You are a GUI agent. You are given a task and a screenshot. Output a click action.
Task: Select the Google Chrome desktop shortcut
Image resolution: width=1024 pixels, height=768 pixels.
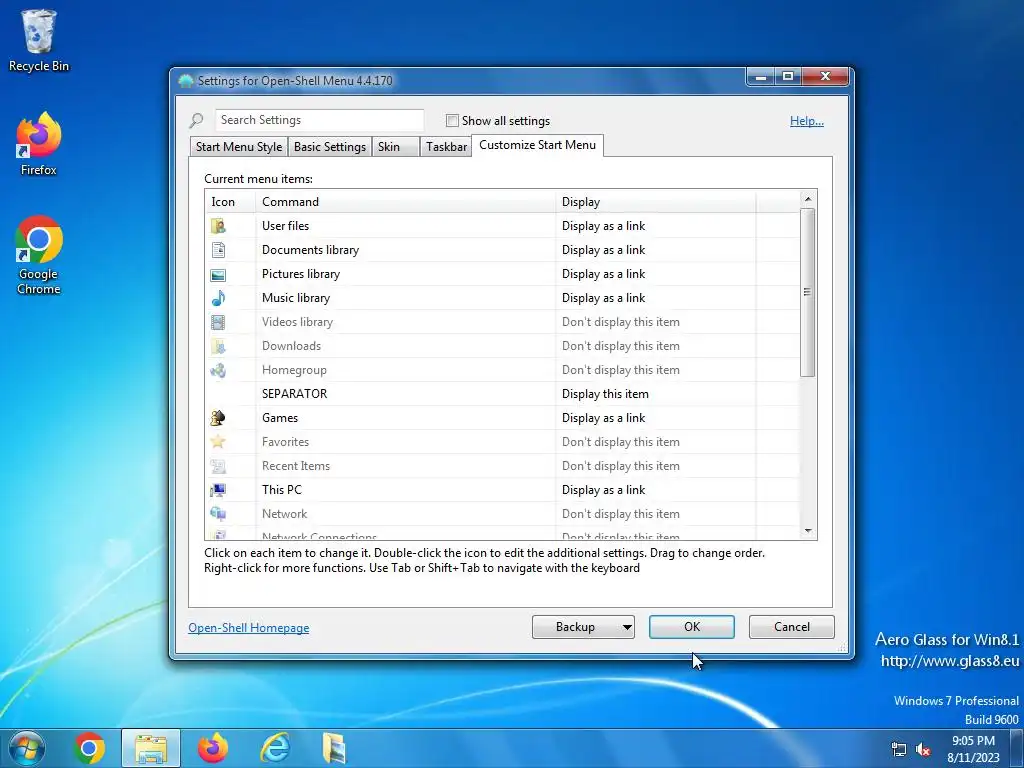pyautogui.click(x=39, y=255)
